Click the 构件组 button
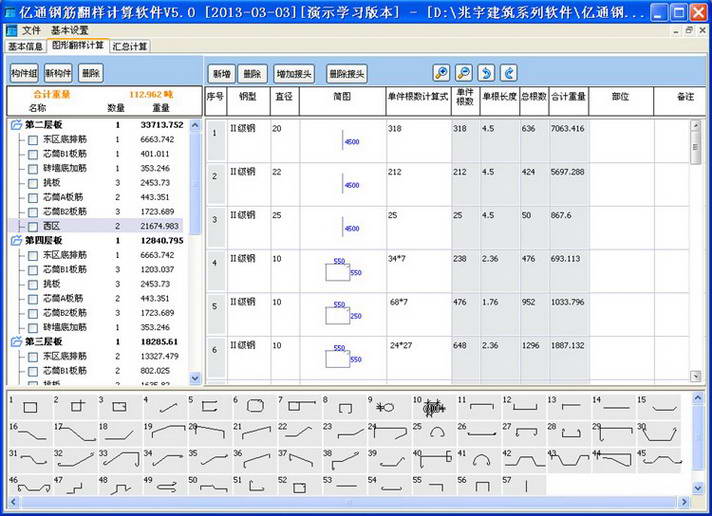Screen dimensions: 712x516 pyautogui.click(x=24, y=73)
